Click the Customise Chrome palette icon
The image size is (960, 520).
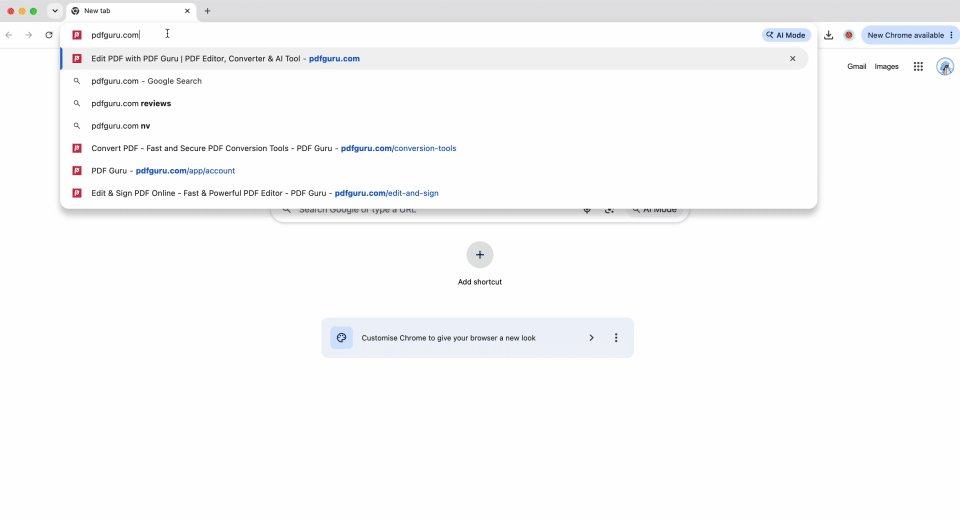[x=342, y=338]
